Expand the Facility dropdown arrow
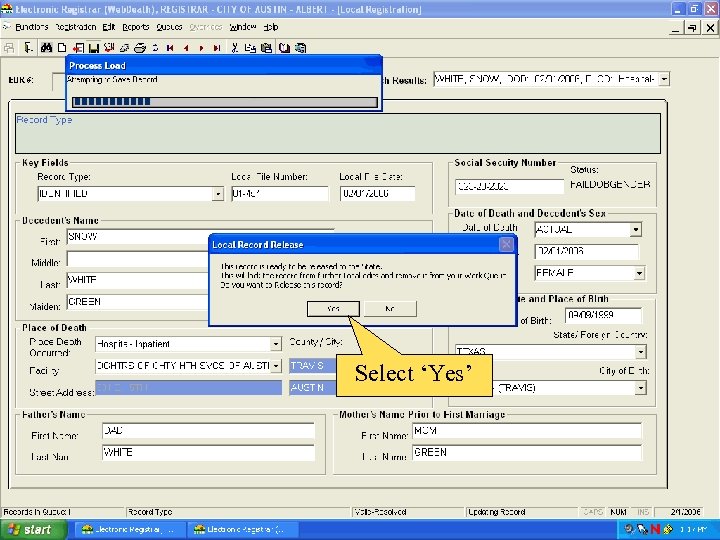Viewport: 720px width, 540px height. point(276,366)
